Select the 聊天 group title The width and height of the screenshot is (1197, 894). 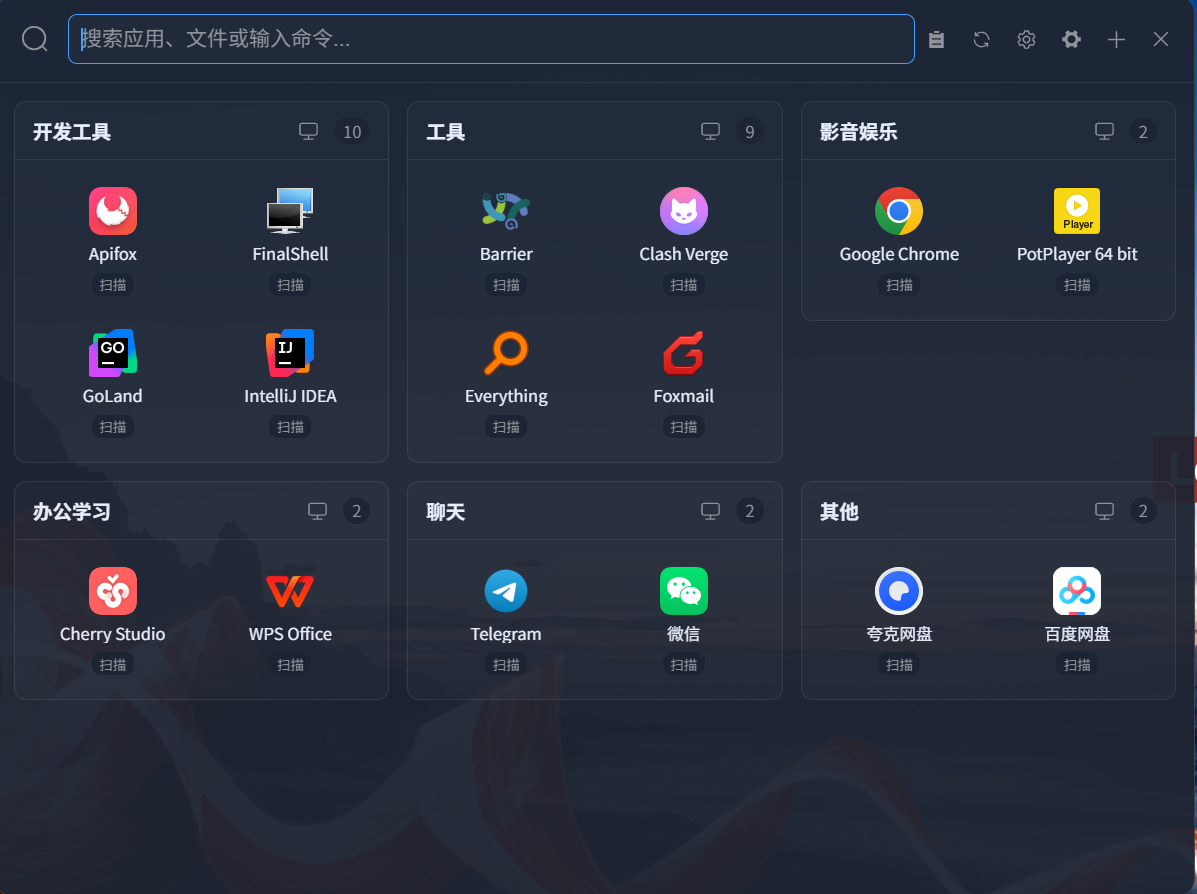[x=446, y=512]
